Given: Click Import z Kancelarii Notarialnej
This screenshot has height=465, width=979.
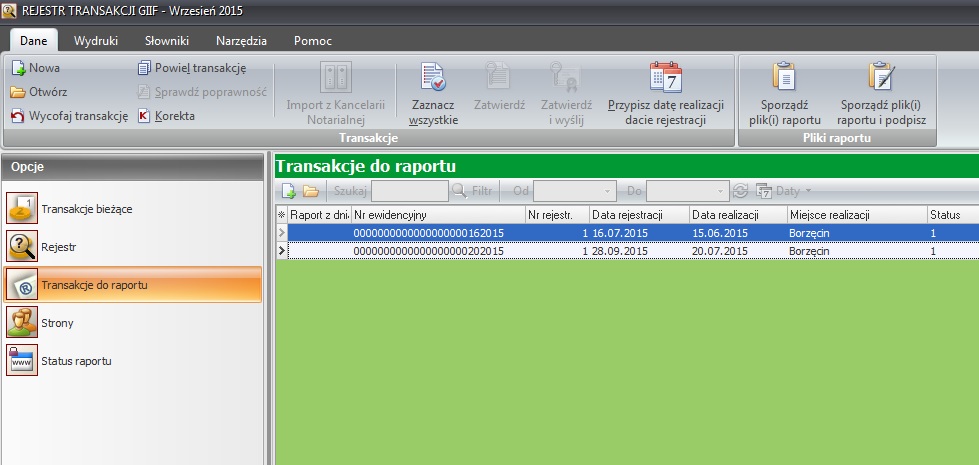Looking at the screenshot, I should coord(336,94).
